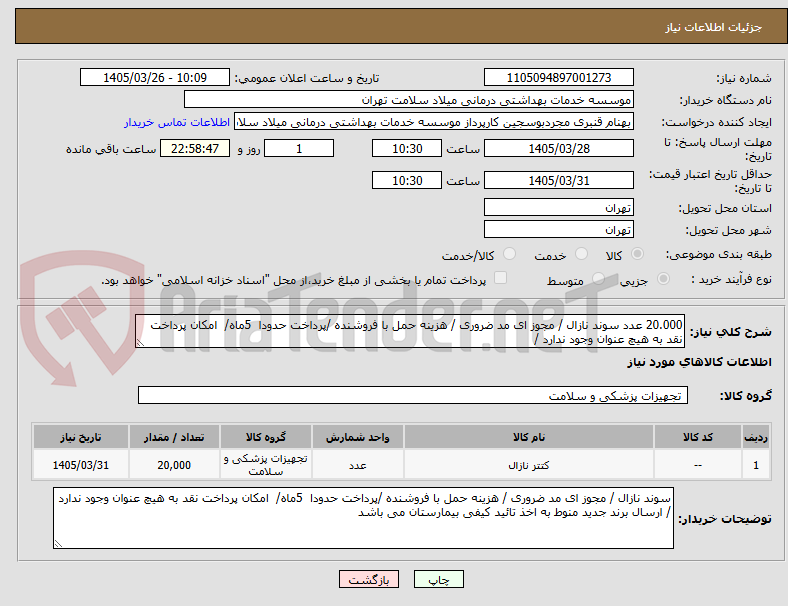Click the اطلاعات کالاهای مورد نیاز heading
This screenshot has width=788, height=606.
[699, 362]
